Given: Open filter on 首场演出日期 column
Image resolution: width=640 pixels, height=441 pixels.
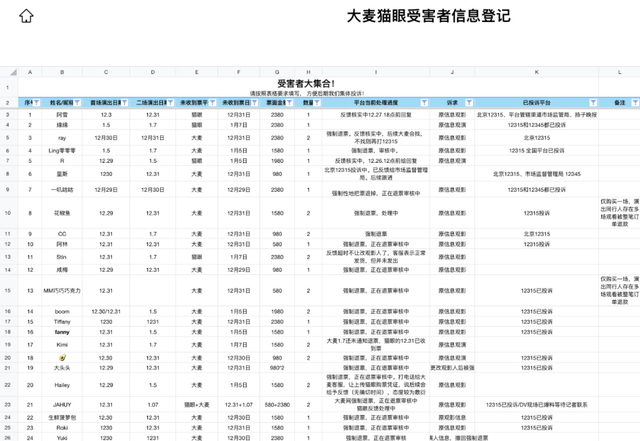Looking at the screenshot, I should click(x=124, y=102).
